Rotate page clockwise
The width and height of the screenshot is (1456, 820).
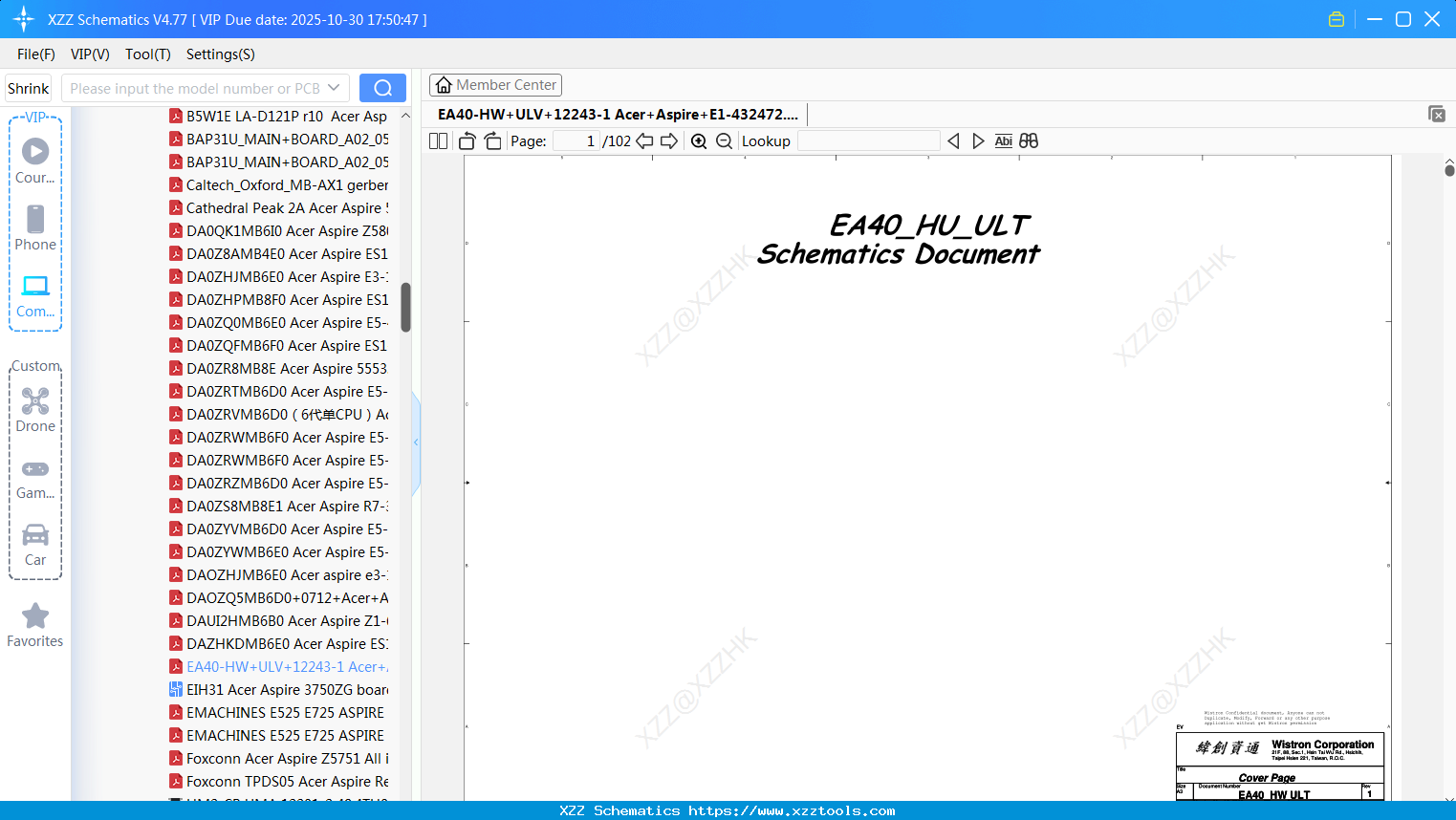tap(492, 140)
